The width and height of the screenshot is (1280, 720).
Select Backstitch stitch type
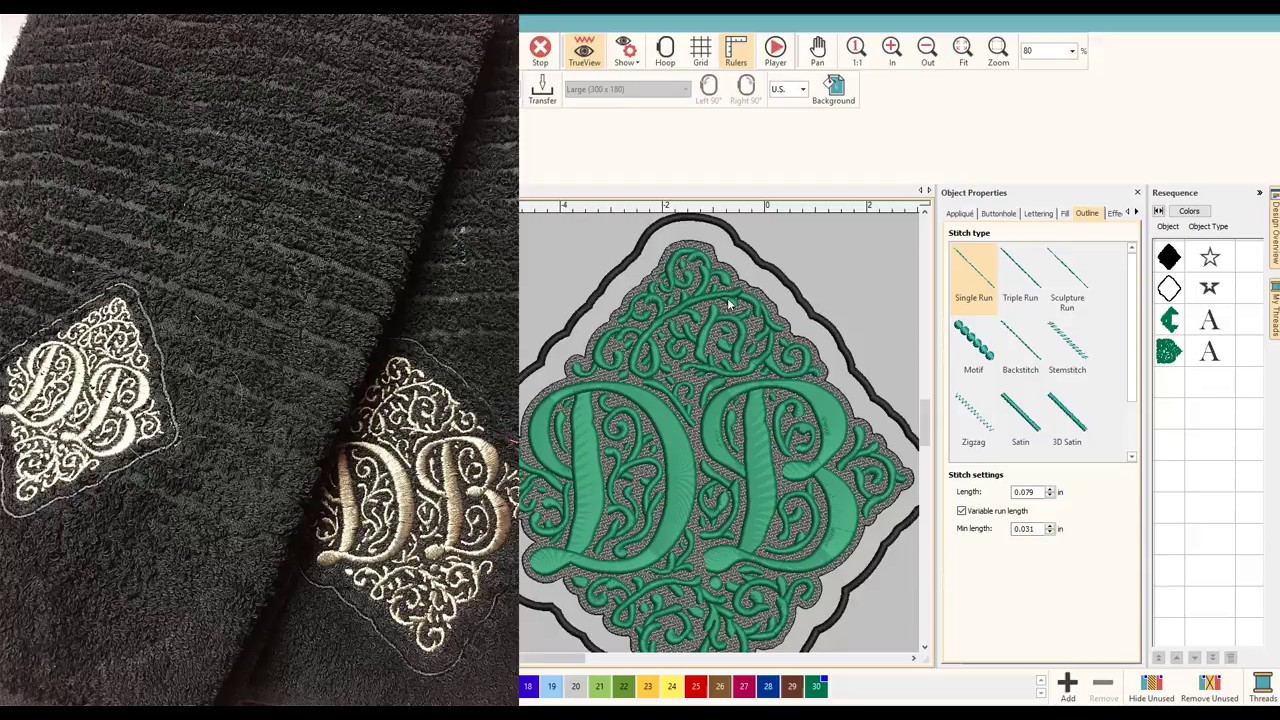click(1020, 347)
